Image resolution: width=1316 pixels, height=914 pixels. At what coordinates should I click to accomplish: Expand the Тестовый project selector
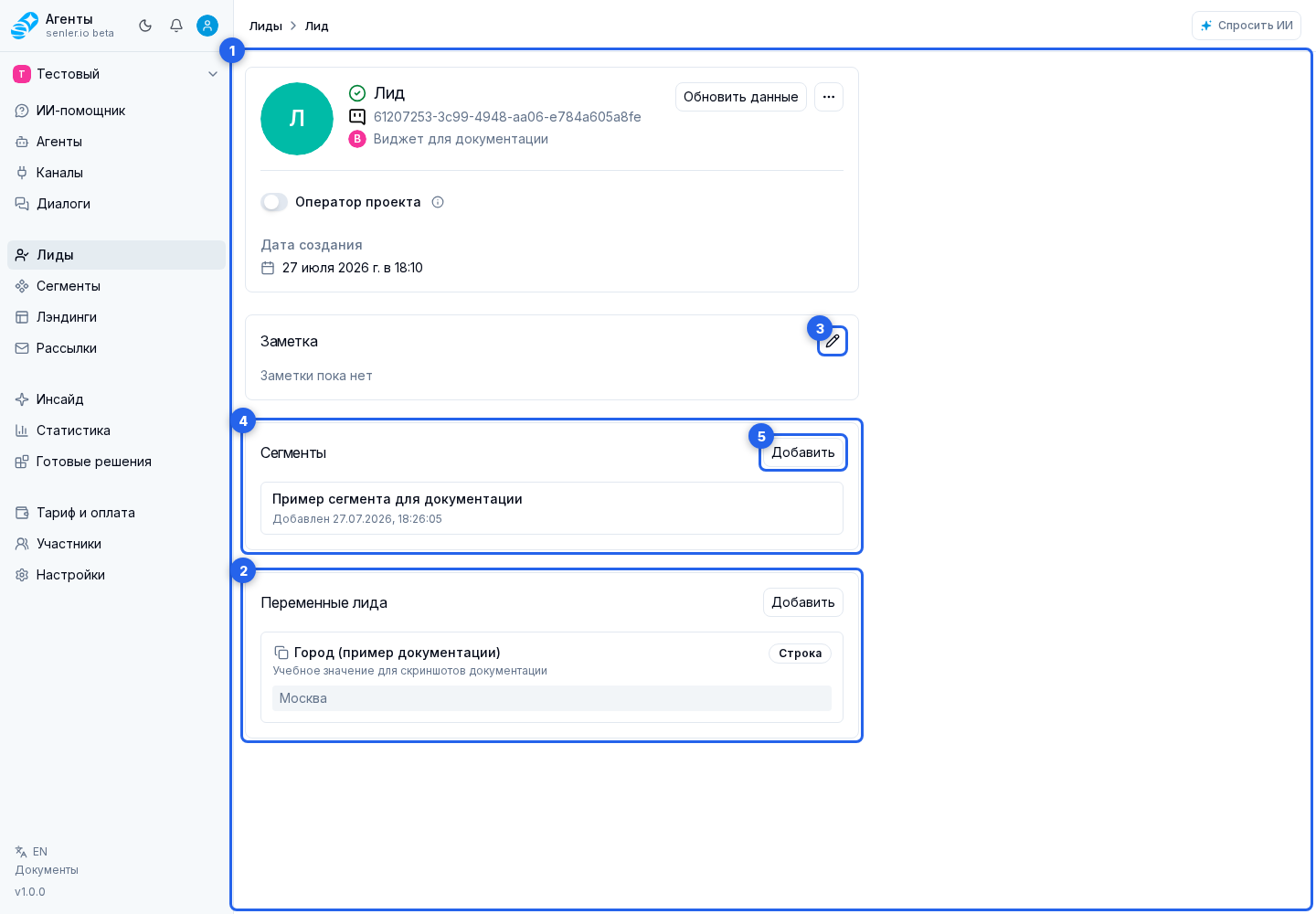click(x=116, y=74)
